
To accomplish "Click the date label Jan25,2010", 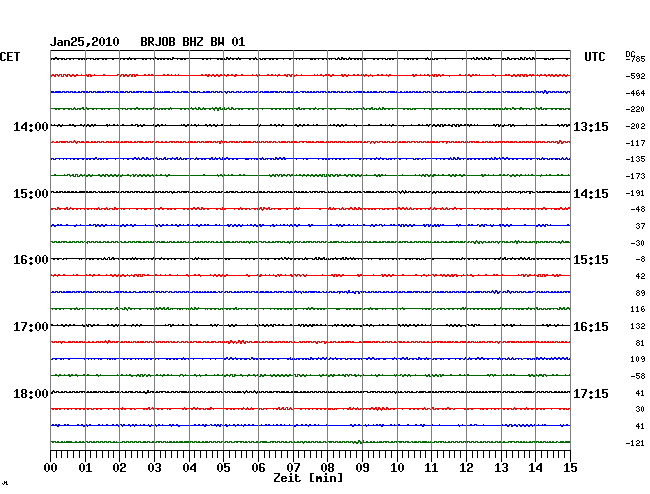I will [x=85, y=42].
